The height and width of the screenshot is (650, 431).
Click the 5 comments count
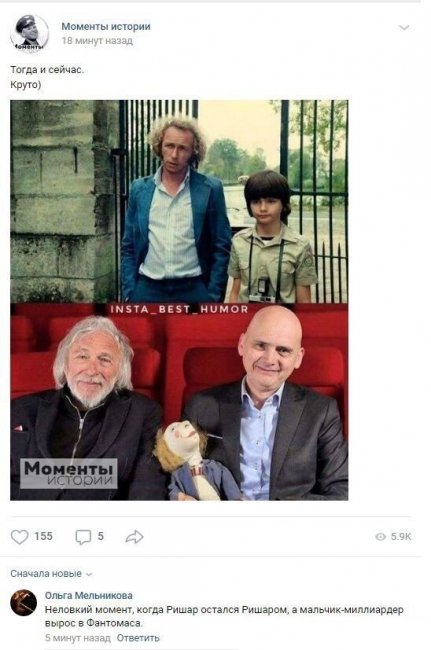(100, 536)
